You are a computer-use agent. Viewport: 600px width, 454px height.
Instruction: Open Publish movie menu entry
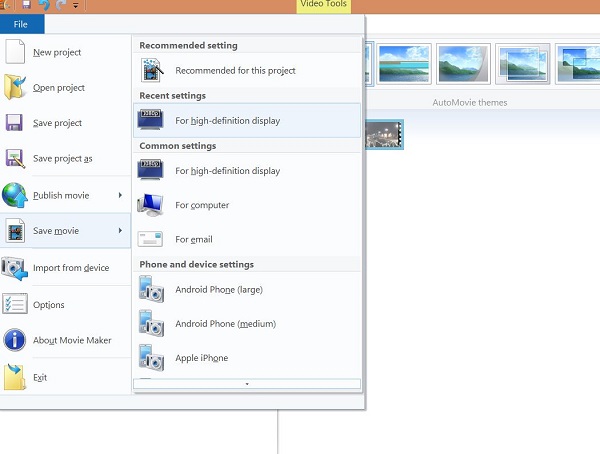click(65, 195)
